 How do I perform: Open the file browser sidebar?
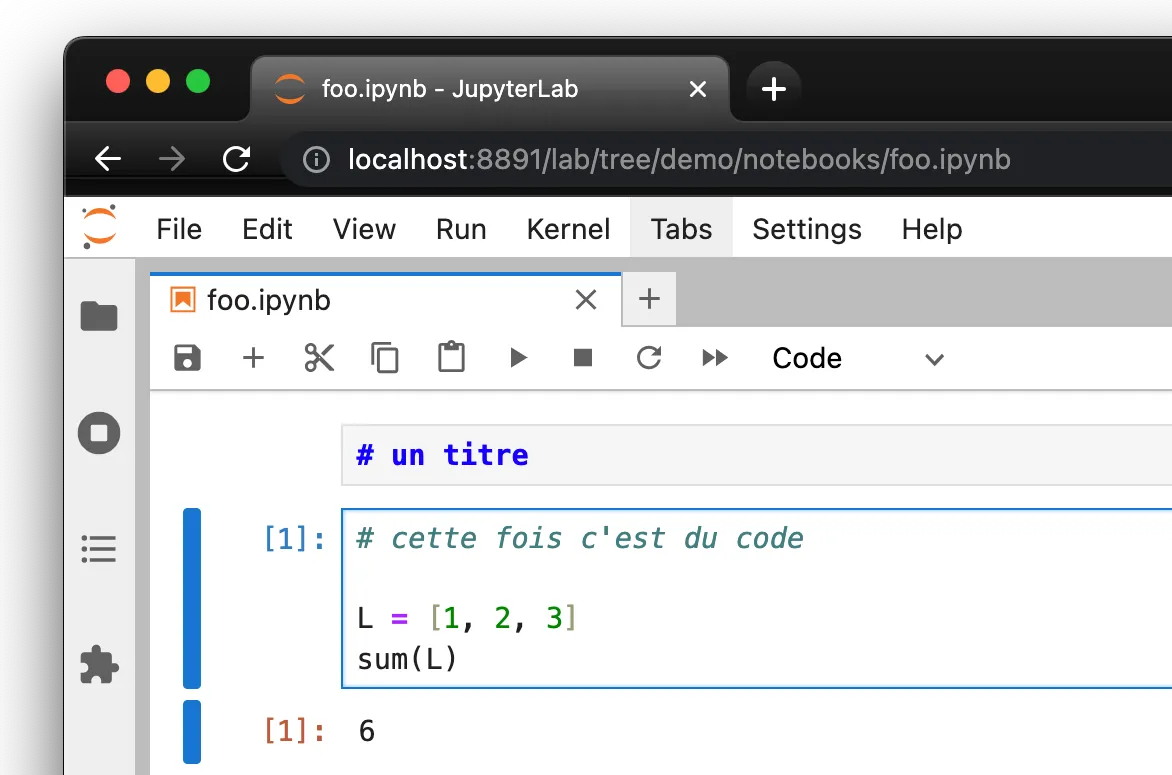click(98, 316)
